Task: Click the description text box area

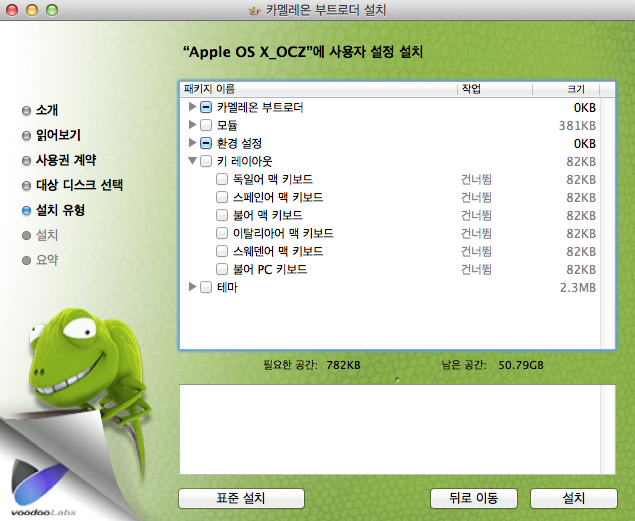Action: point(390,430)
